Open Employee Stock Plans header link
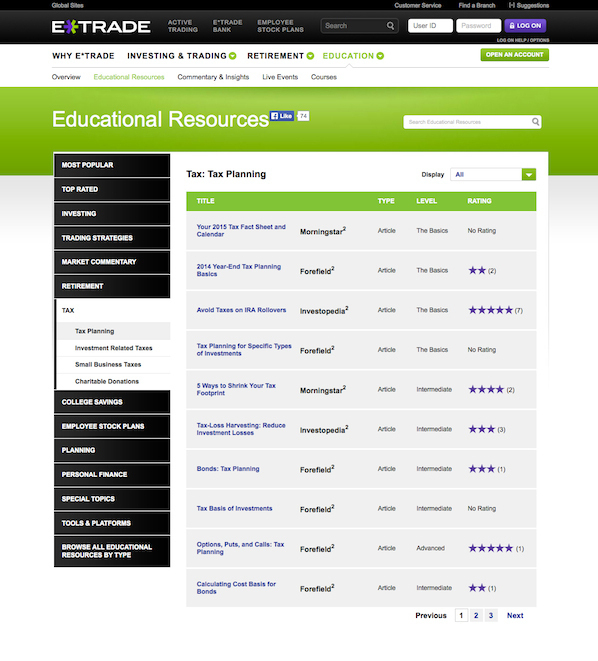Viewport: 598px width, 661px height. (281, 26)
